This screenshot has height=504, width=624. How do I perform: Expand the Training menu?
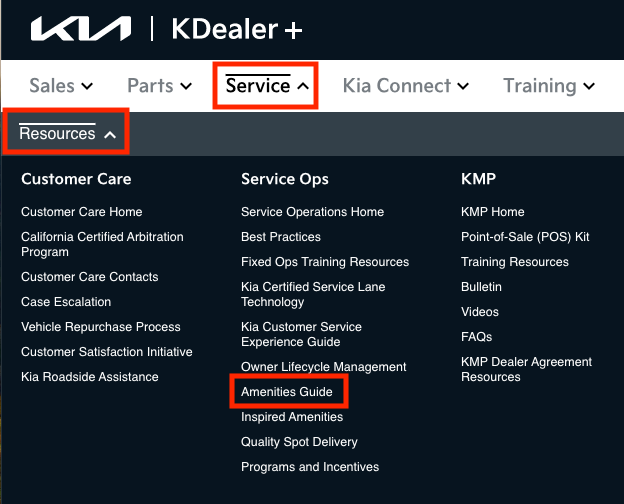pyautogui.click(x=548, y=86)
